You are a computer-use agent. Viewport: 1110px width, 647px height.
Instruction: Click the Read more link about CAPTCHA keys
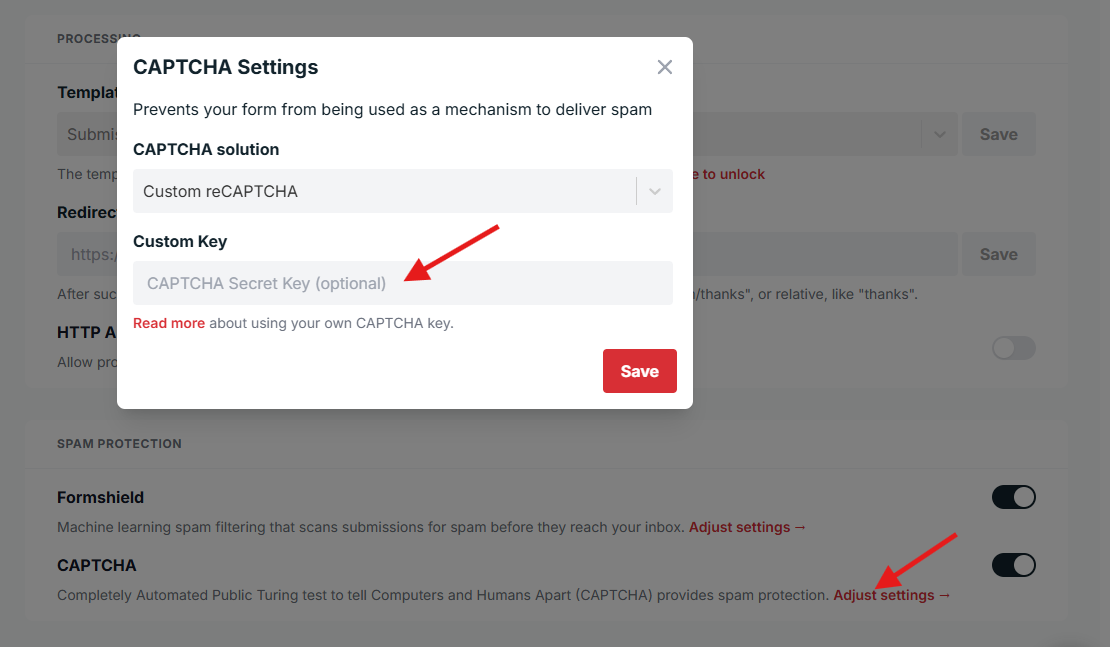tap(169, 322)
